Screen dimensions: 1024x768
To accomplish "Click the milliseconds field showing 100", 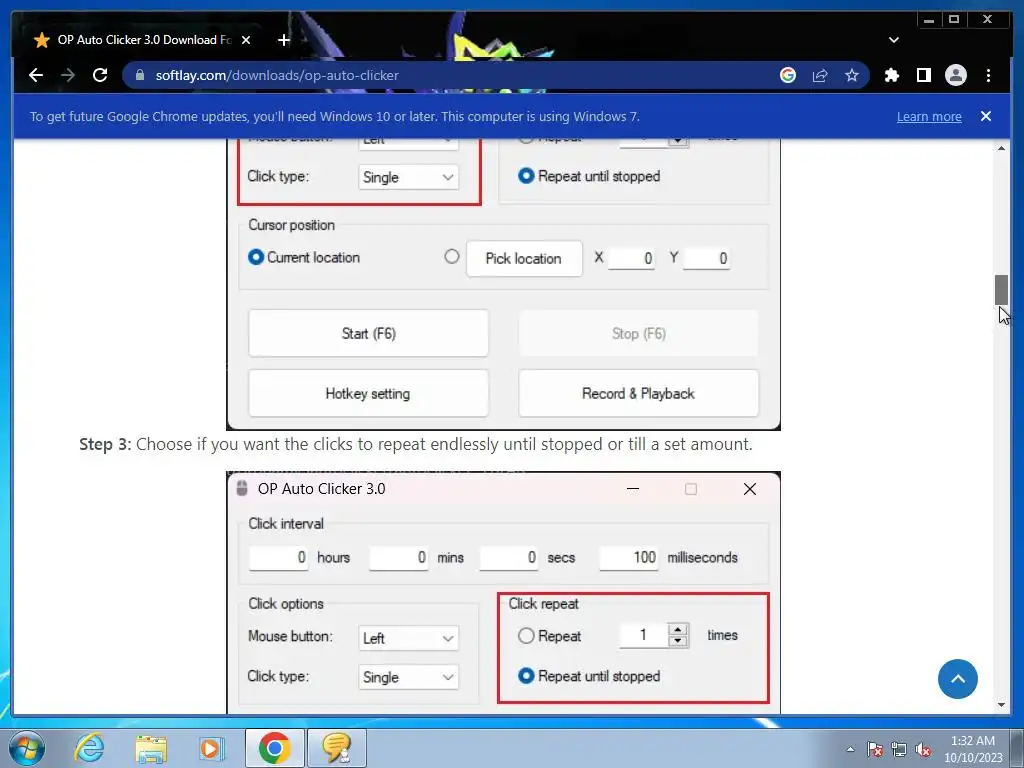I will [629, 558].
